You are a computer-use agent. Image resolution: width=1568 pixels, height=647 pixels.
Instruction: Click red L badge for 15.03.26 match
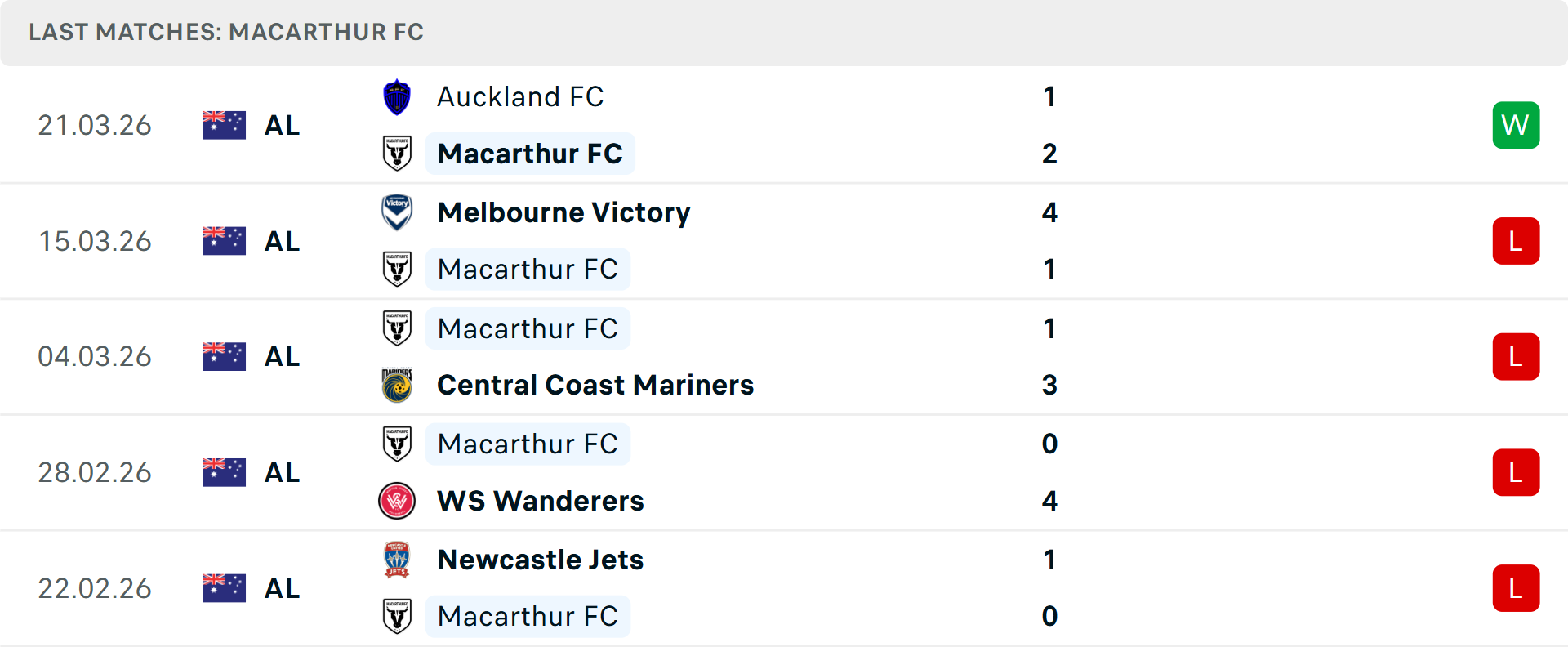tap(1516, 241)
